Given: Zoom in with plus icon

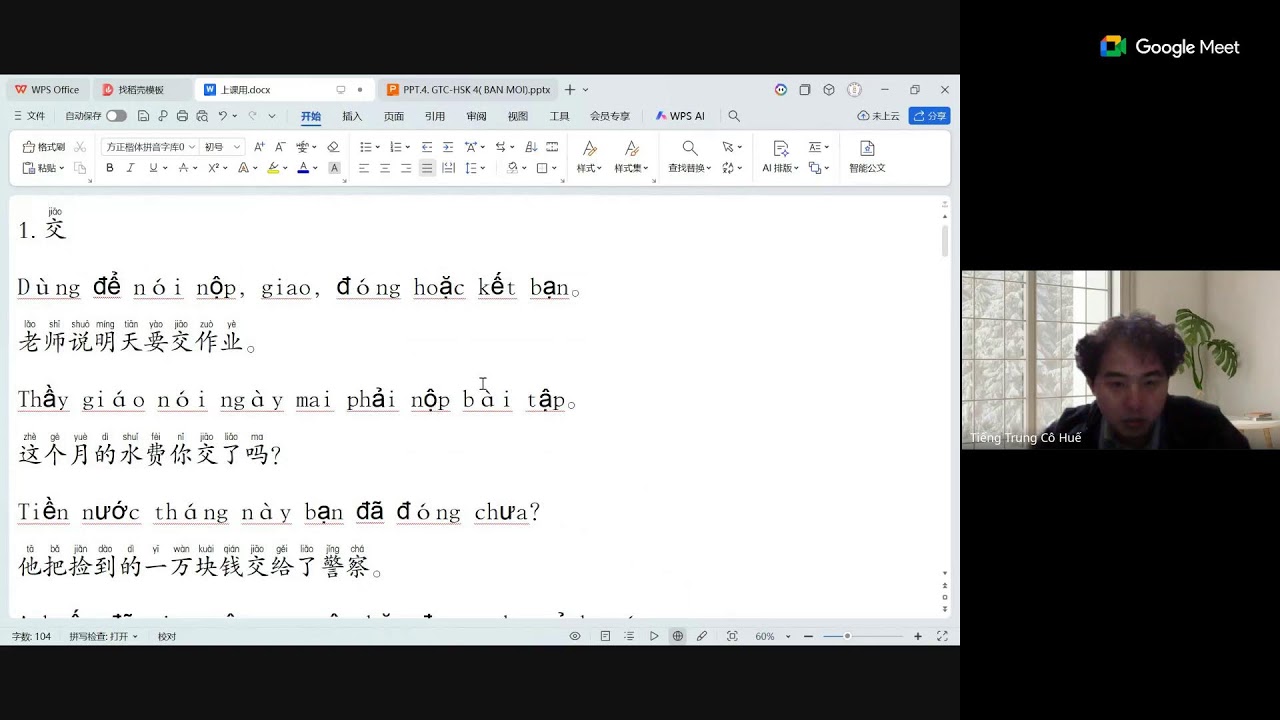Looking at the screenshot, I should pos(918,636).
